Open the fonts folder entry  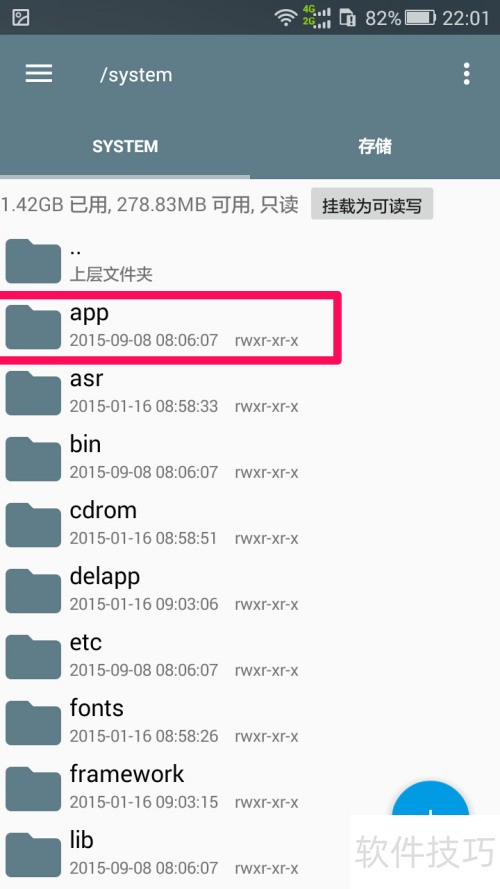(250, 722)
